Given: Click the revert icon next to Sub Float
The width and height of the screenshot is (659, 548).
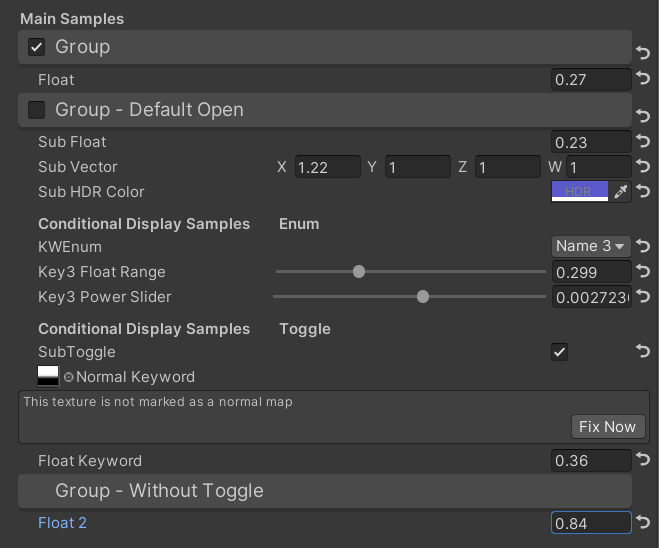Looking at the screenshot, I should (643, 142).
